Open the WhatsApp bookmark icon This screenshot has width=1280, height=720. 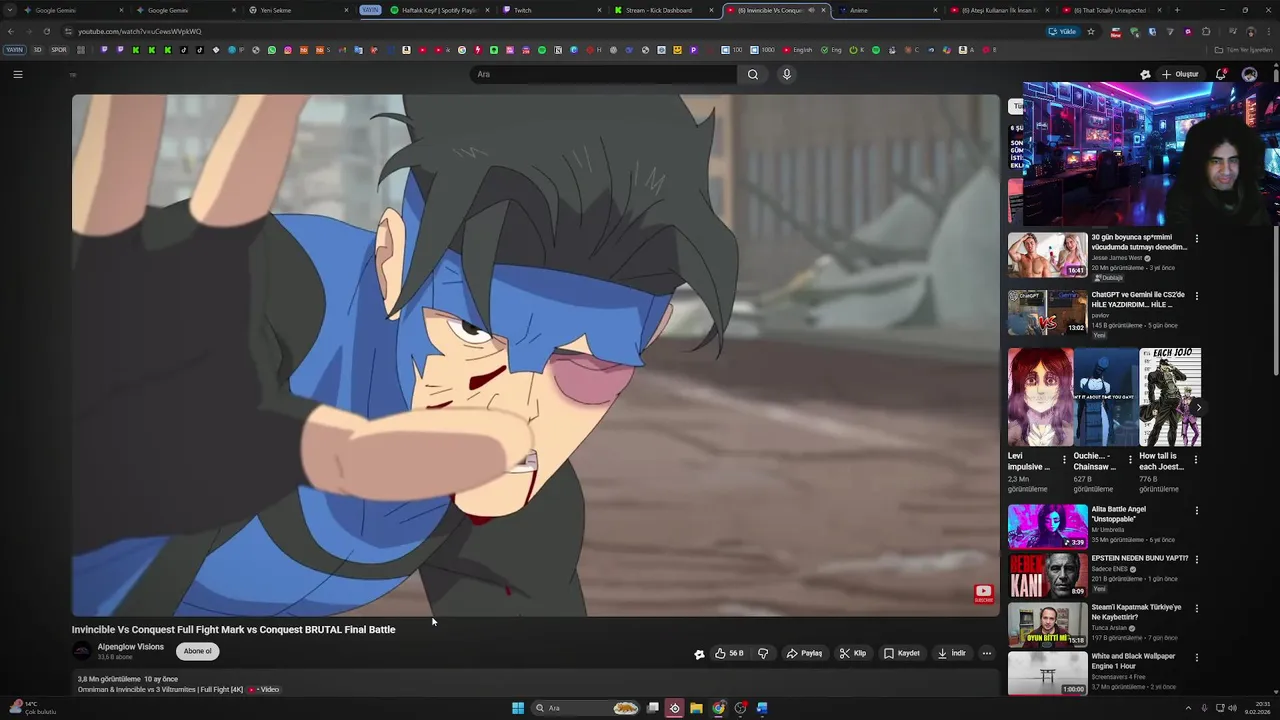pos(271,49)
